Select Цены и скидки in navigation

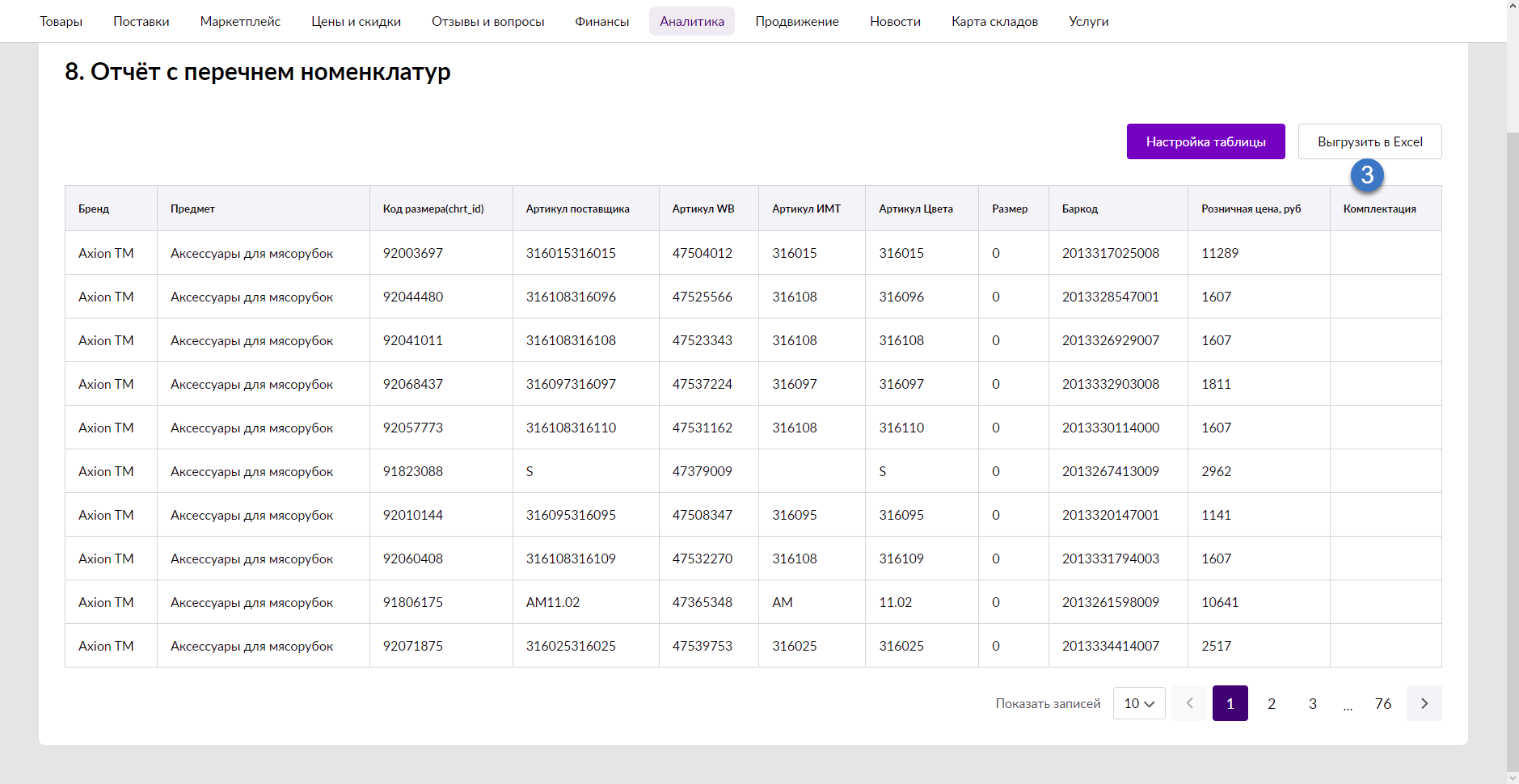coord(356,21)
